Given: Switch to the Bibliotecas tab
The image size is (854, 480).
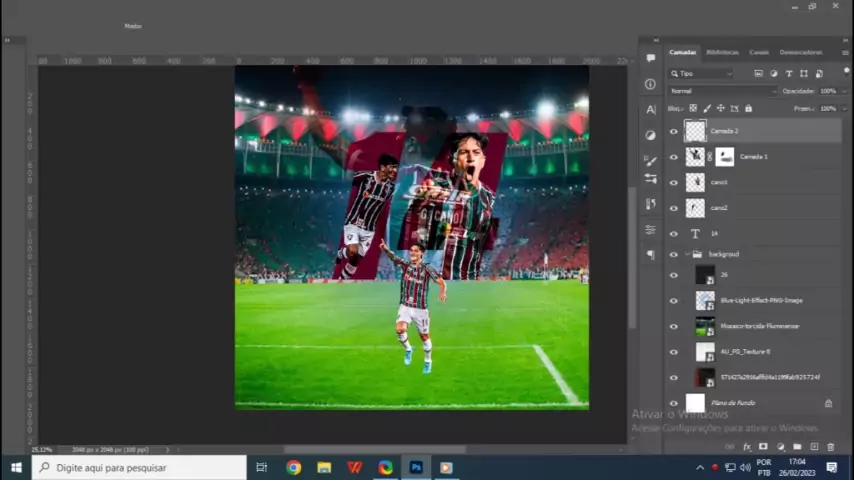Looking at the screenshot, I should 722,52.
